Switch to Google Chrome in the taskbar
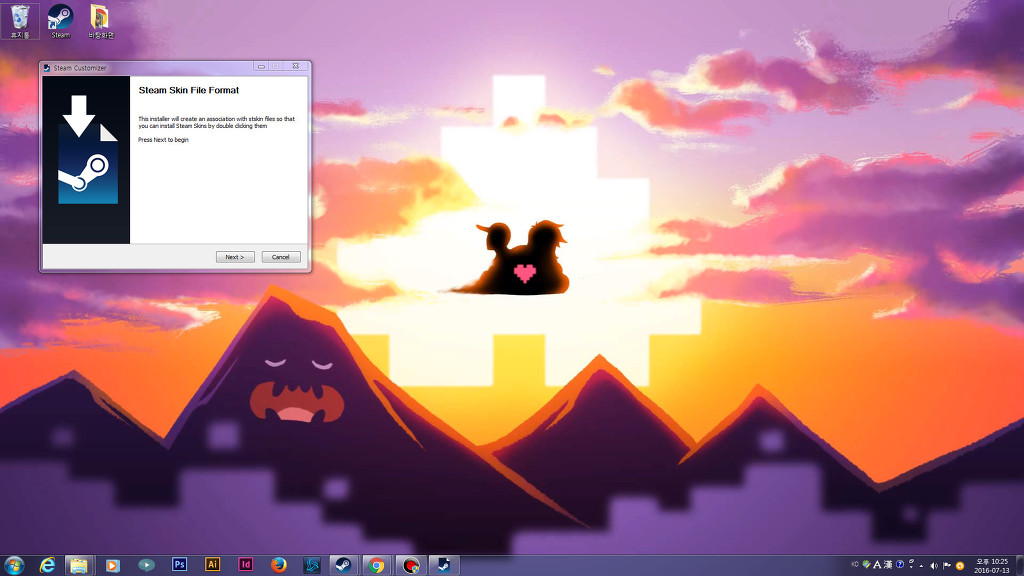The image size is (1024, 576). (376, 565)
